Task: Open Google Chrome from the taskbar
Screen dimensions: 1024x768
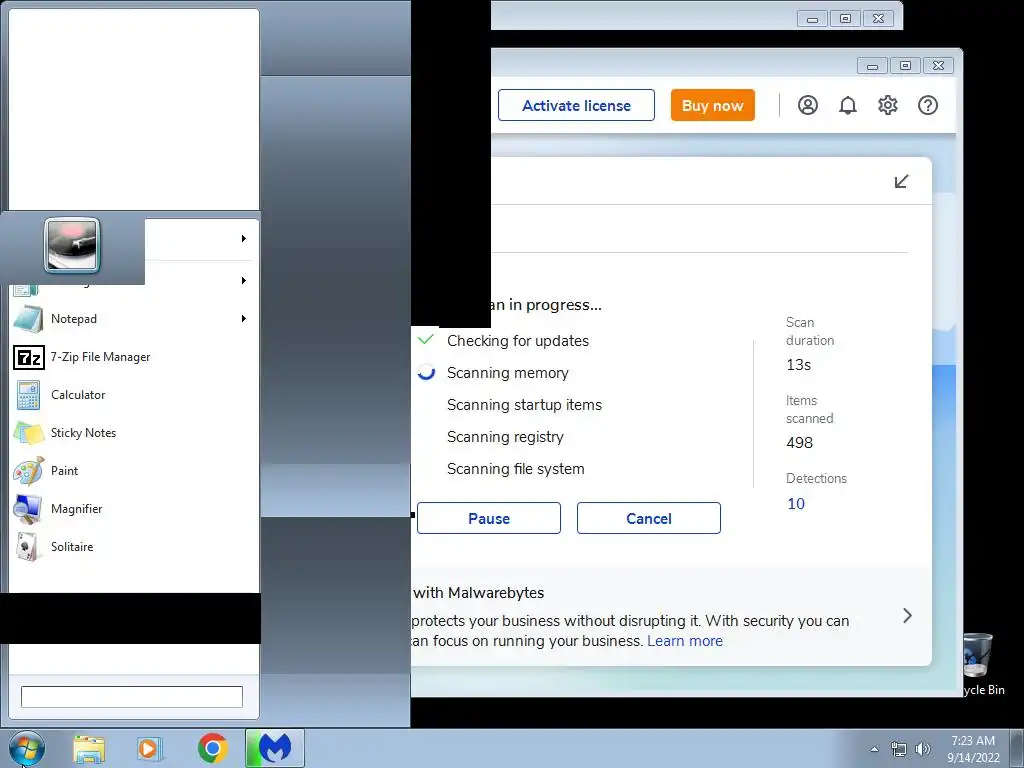Action: 212,748
